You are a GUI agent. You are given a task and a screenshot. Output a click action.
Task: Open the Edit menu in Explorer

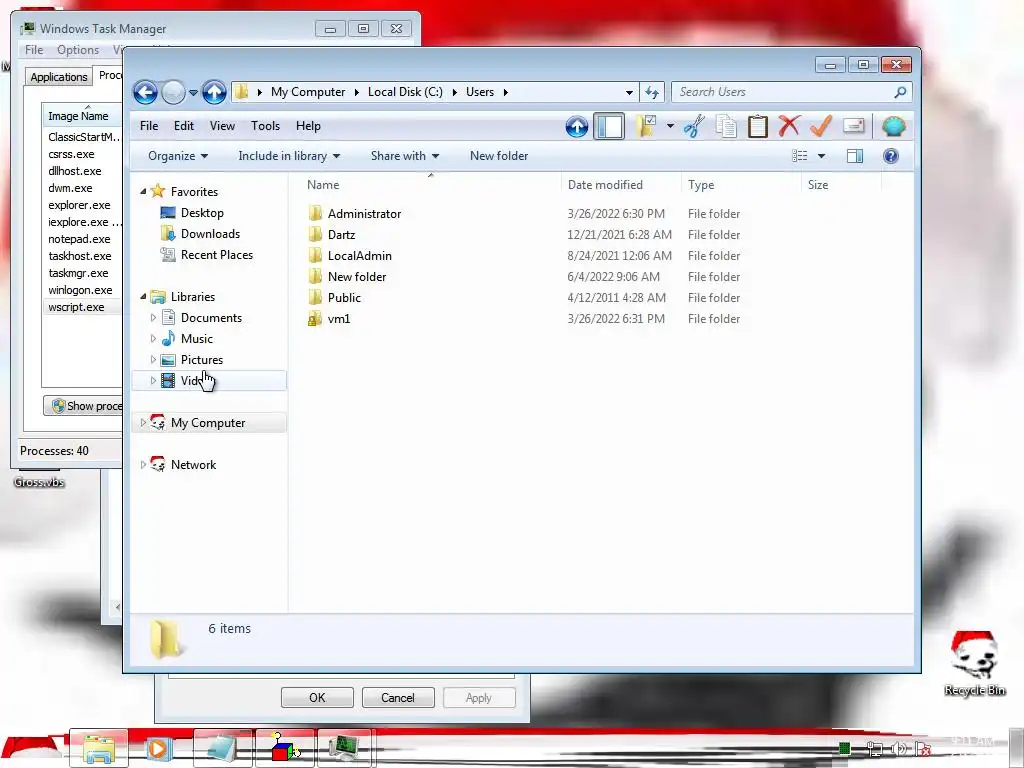click(184, 126)
